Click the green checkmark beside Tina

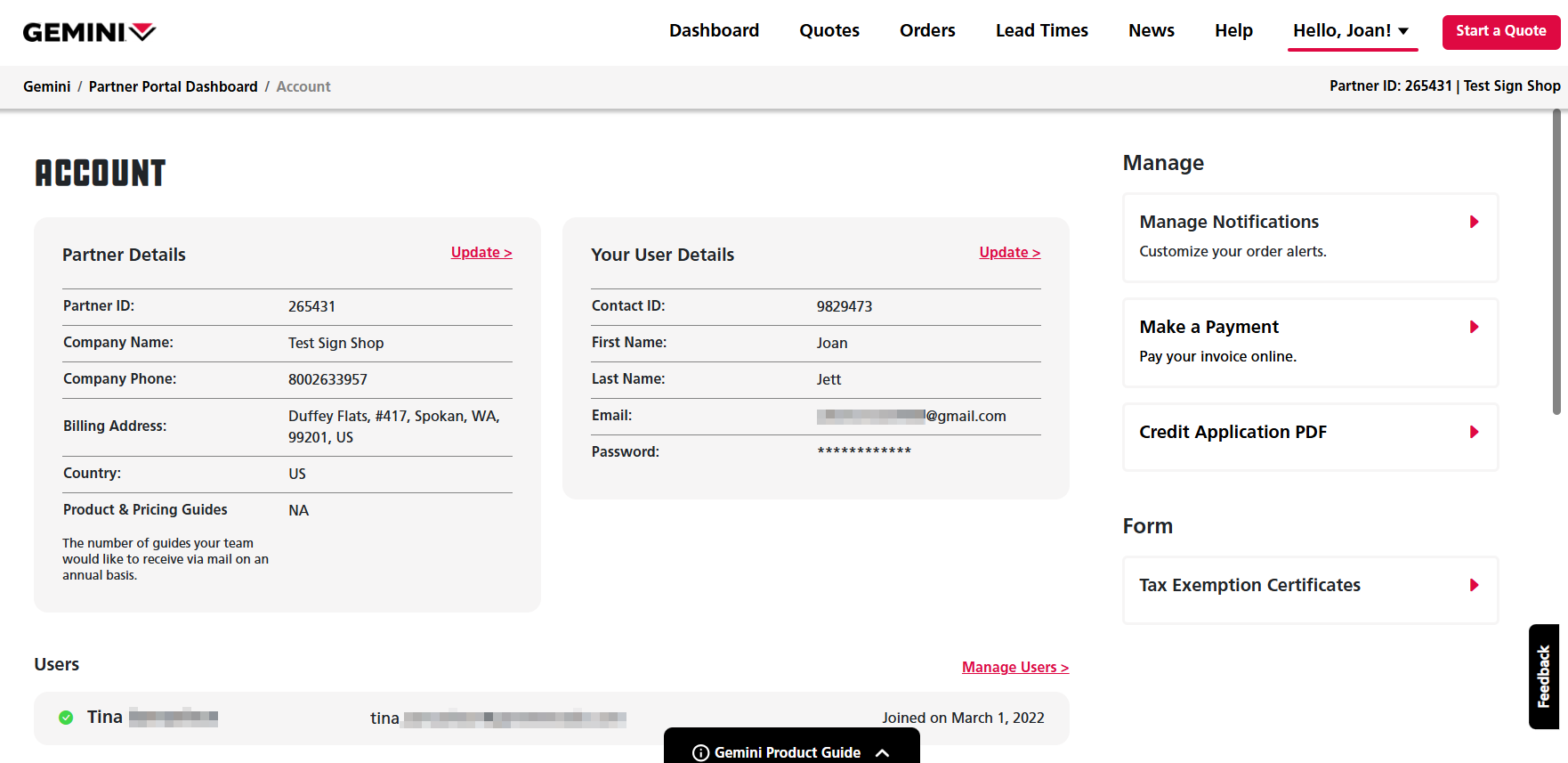66,718
